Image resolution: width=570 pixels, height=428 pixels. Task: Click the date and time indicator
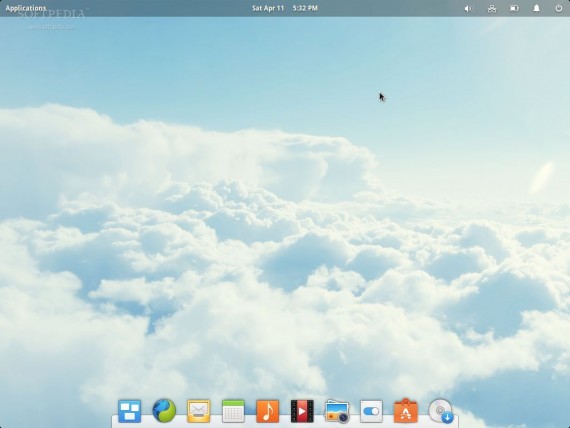coord(285,8)
